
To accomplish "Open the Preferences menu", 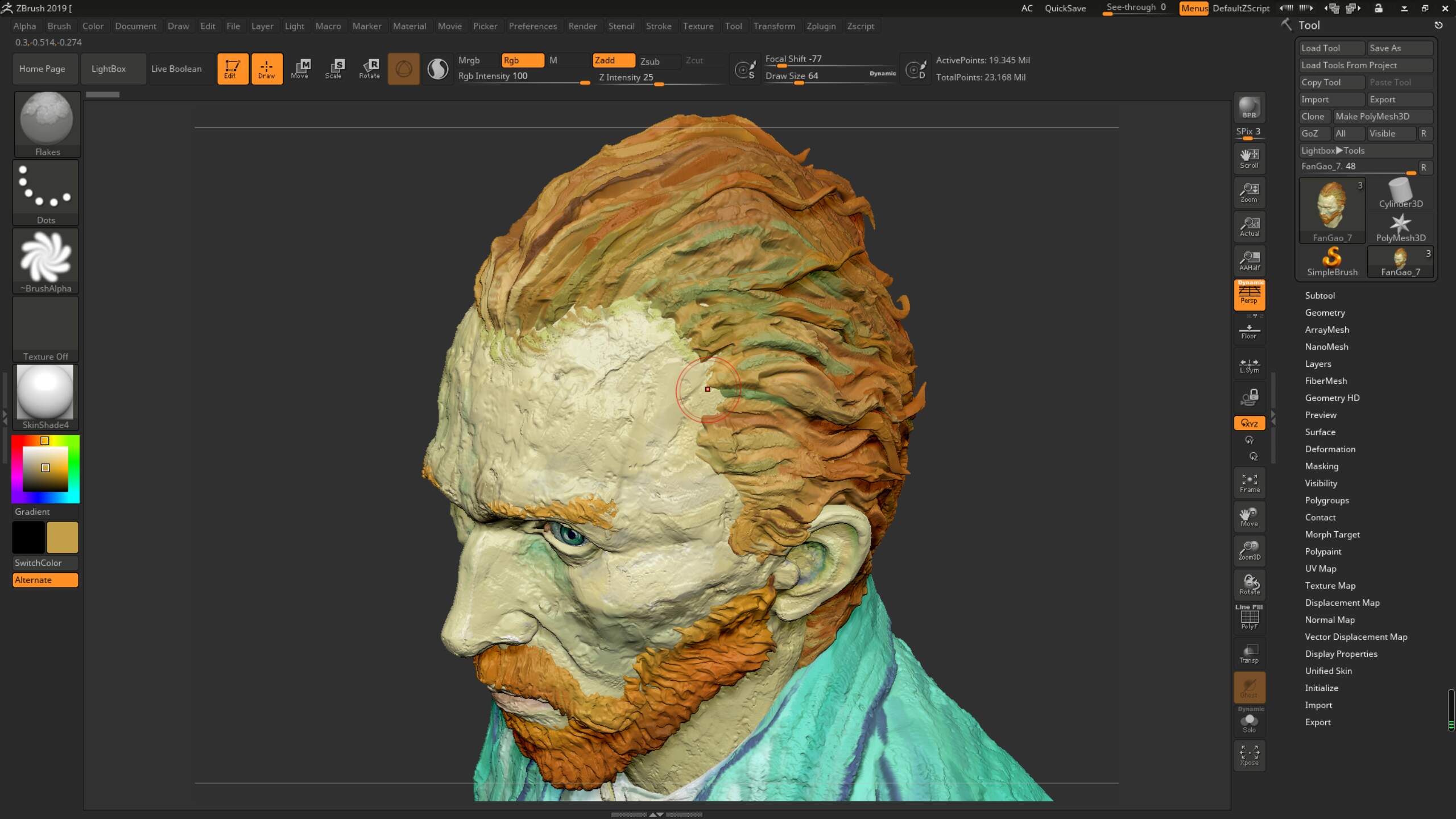I will (x=533, y=26).
